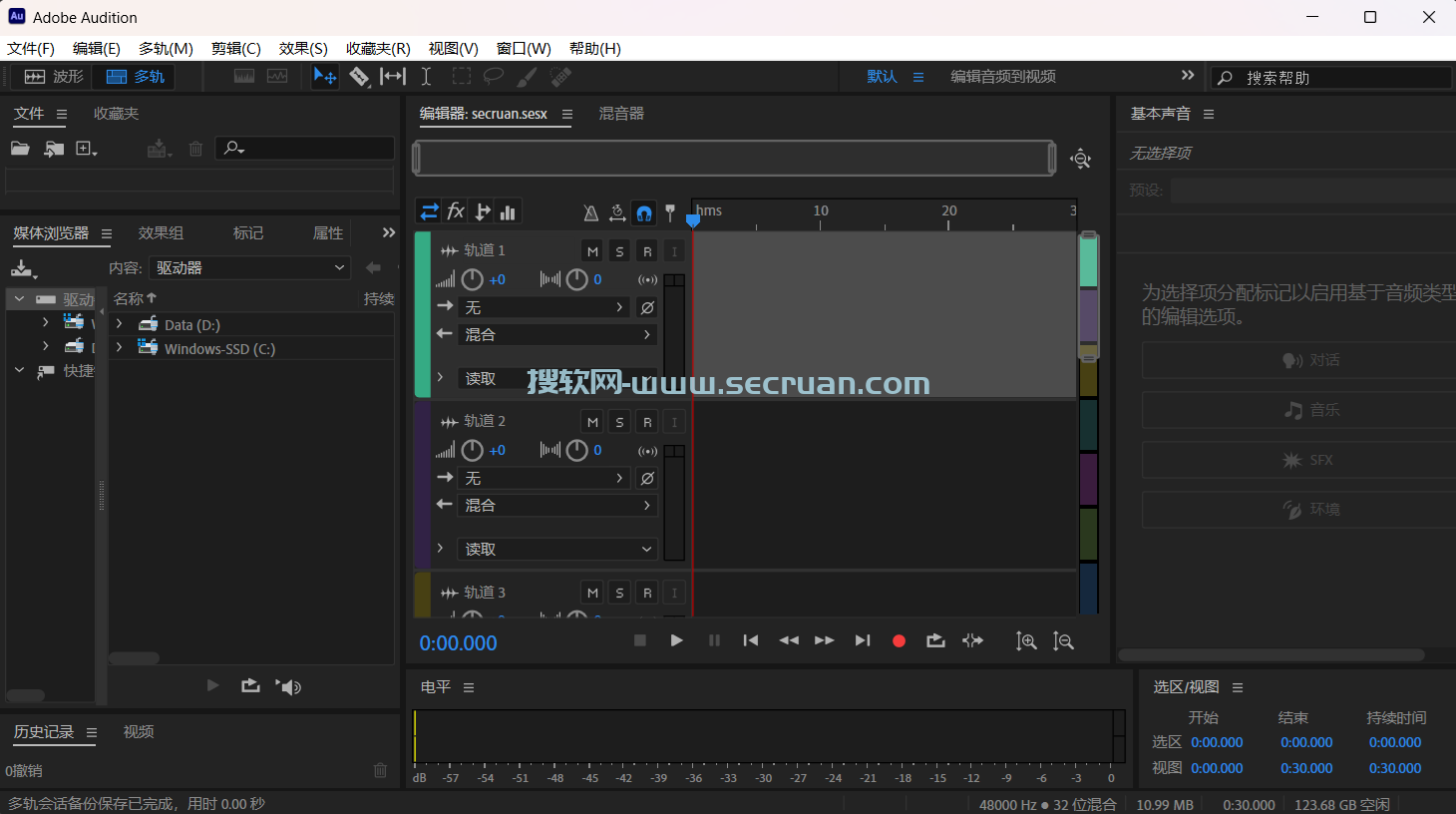Toggle Track 1 polarity reverse button
1456x814 pixels.
(647, 308)
